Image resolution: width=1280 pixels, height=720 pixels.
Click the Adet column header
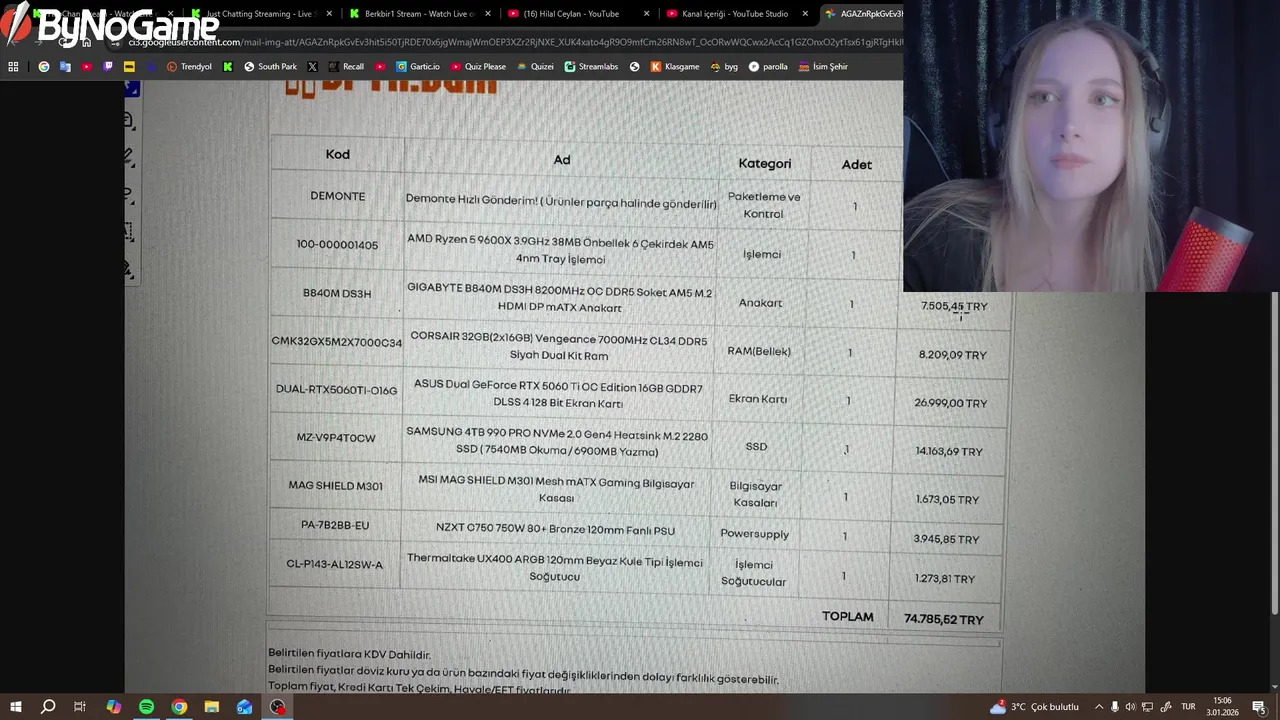tap(857, 164)
